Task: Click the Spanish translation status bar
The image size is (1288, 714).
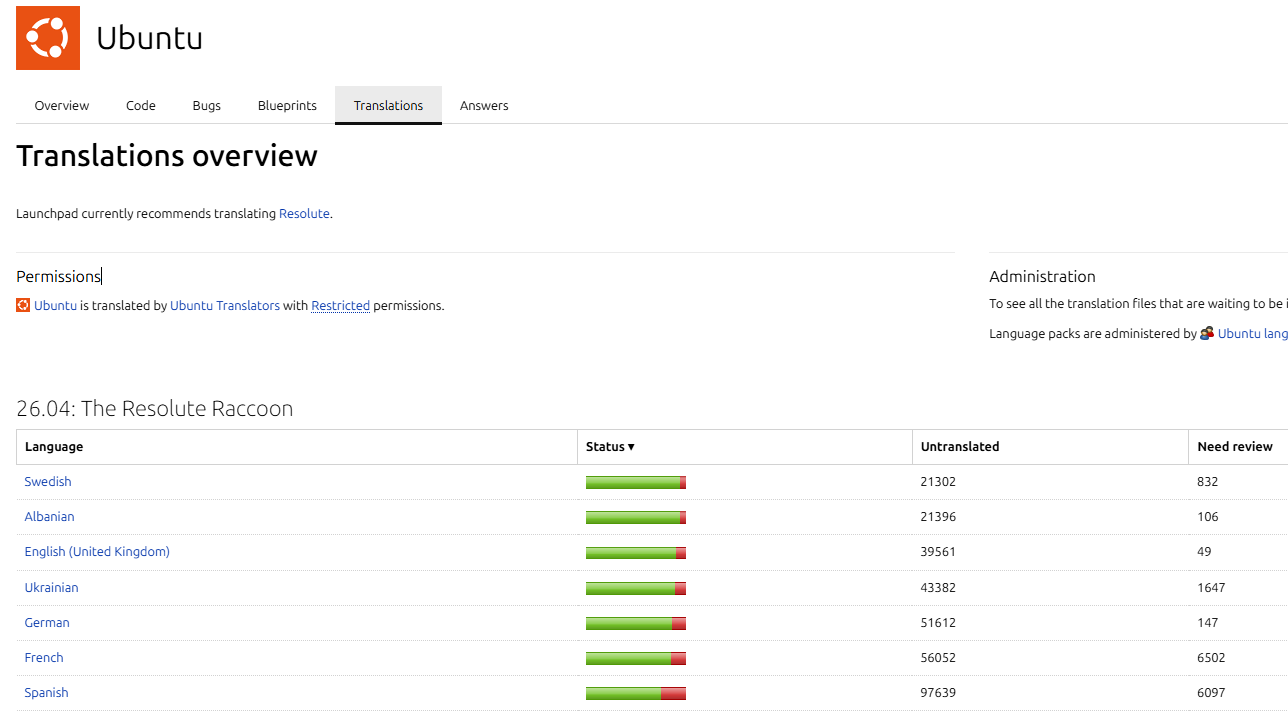Action: click(x=635, y=693)
